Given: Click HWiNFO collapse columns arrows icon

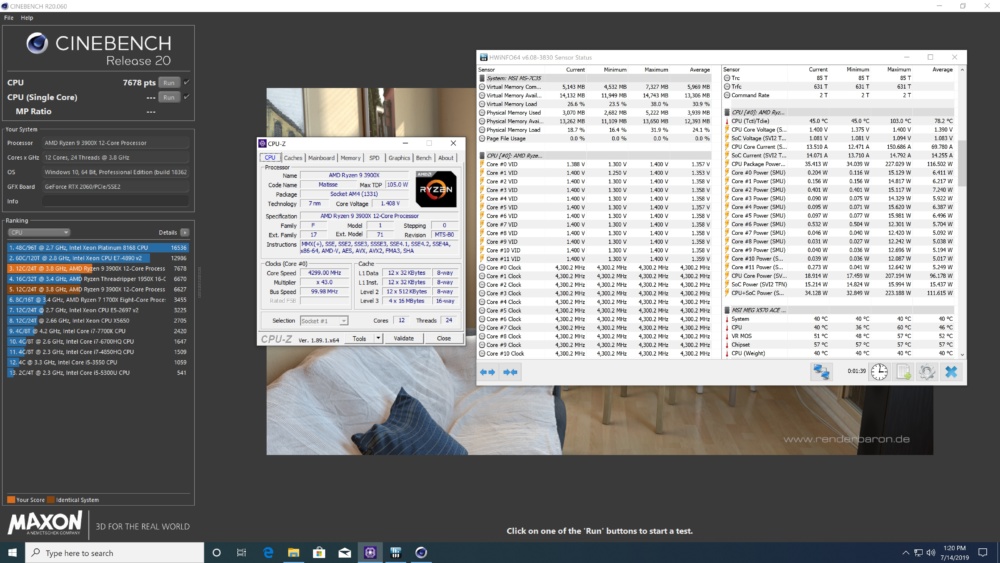Looking at the screenshot, I should pyautogui.click(x=510, y=372).
